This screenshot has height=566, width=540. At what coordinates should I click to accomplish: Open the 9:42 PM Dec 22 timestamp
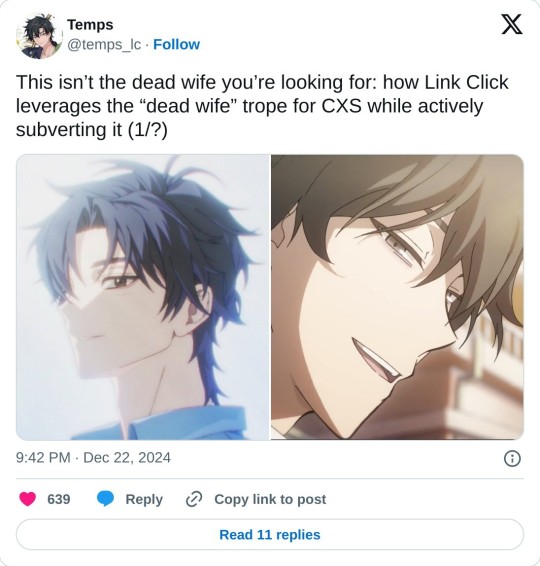click(93, 458)
